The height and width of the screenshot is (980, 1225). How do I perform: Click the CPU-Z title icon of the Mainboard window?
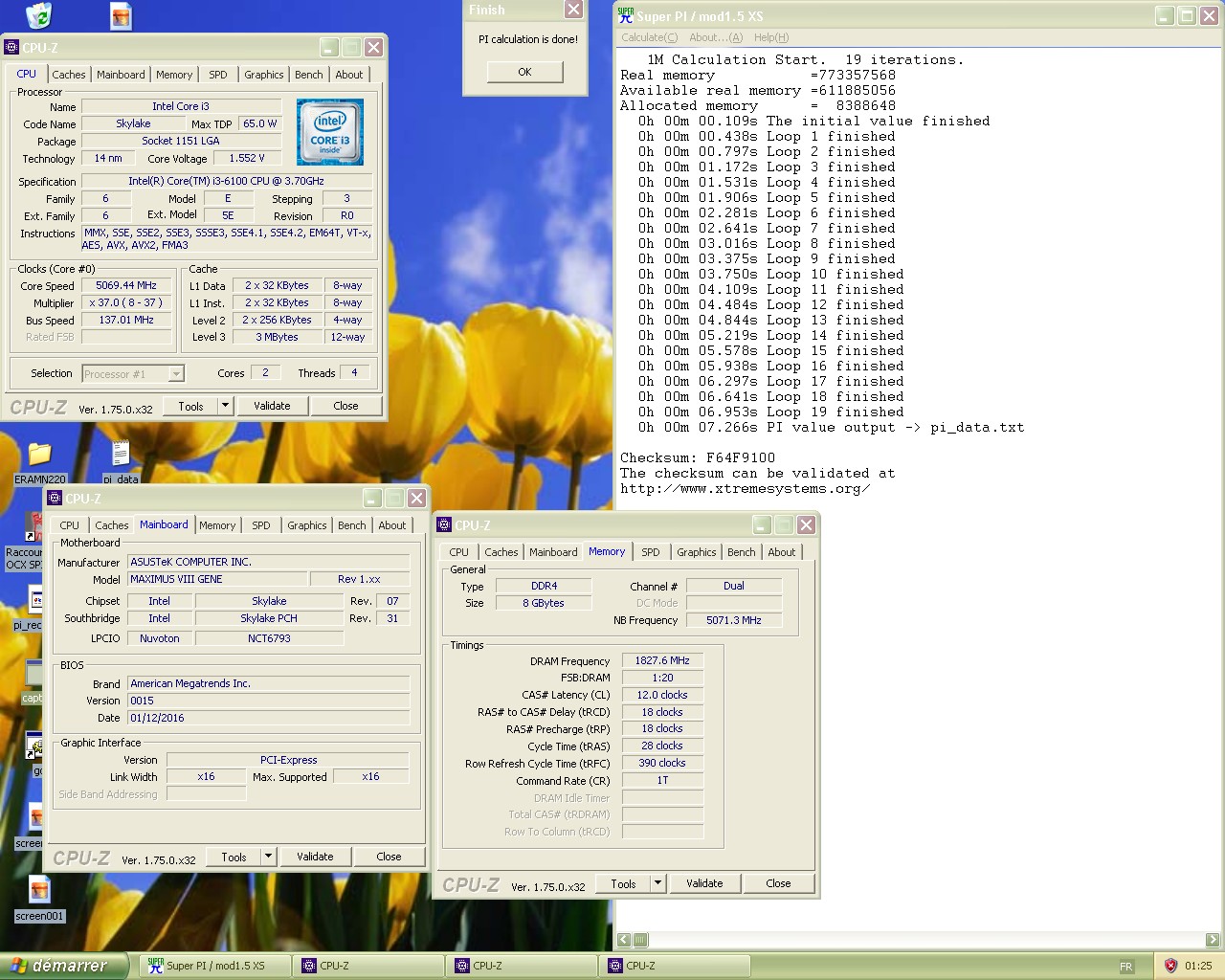[56, 499]
